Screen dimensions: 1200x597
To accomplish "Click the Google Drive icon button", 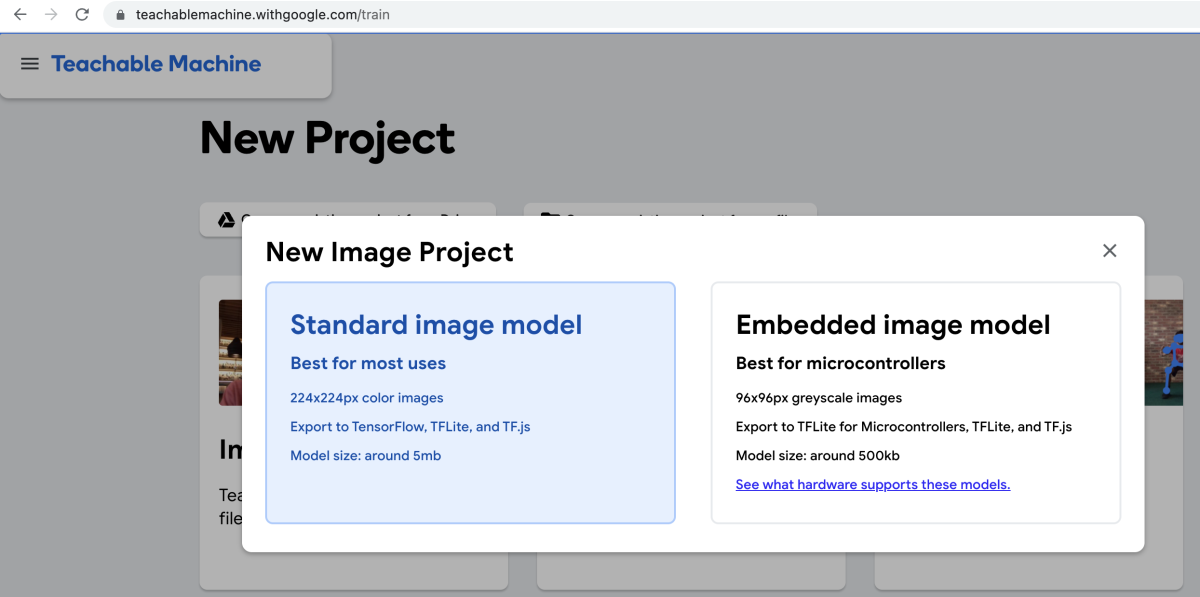I will pos(227,219).
